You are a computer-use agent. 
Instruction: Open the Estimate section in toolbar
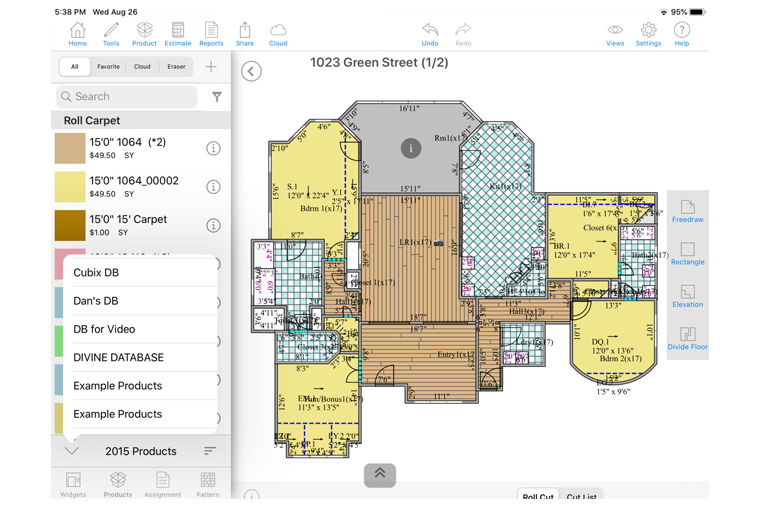pos(177,34)
